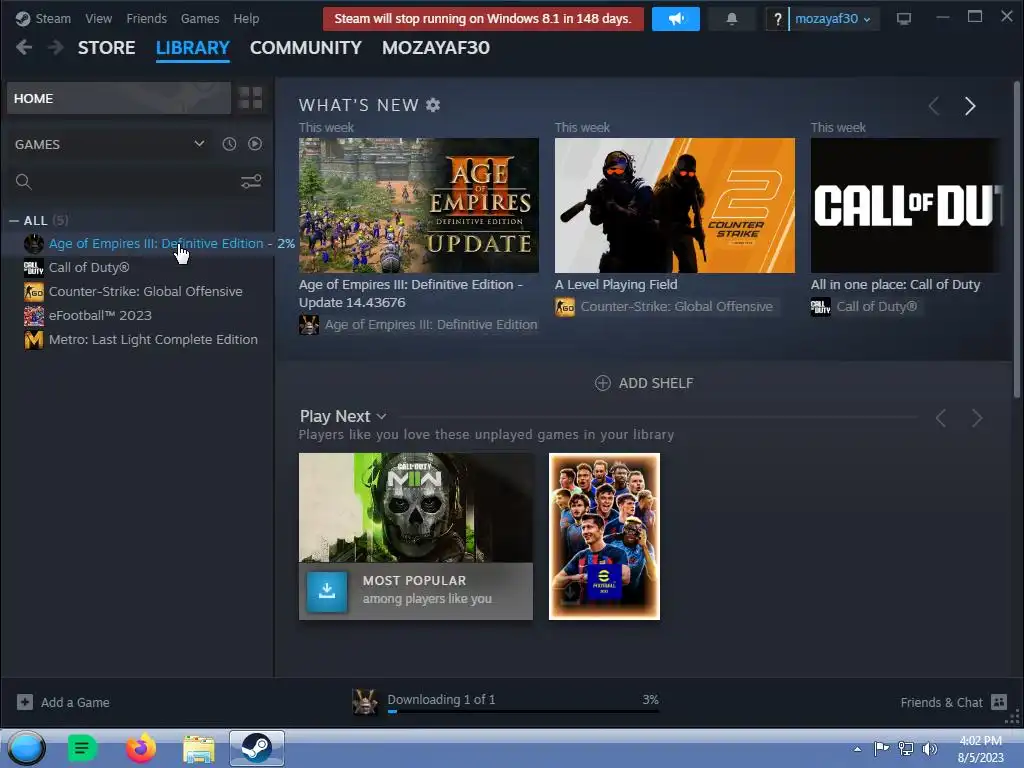
Task: Open the MOZAYAF30 profile tab
Action: click(x=436, y=48)
